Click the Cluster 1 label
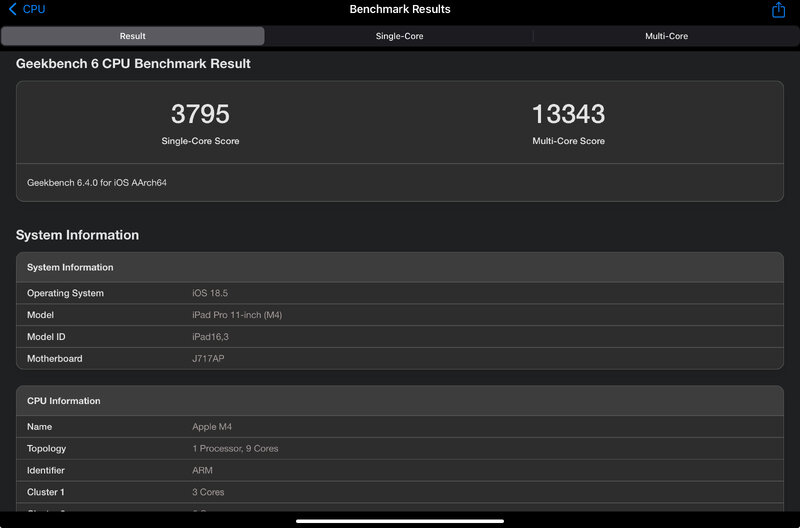The height and width of the screenshot is (528, 800). (x=45, y=492)
